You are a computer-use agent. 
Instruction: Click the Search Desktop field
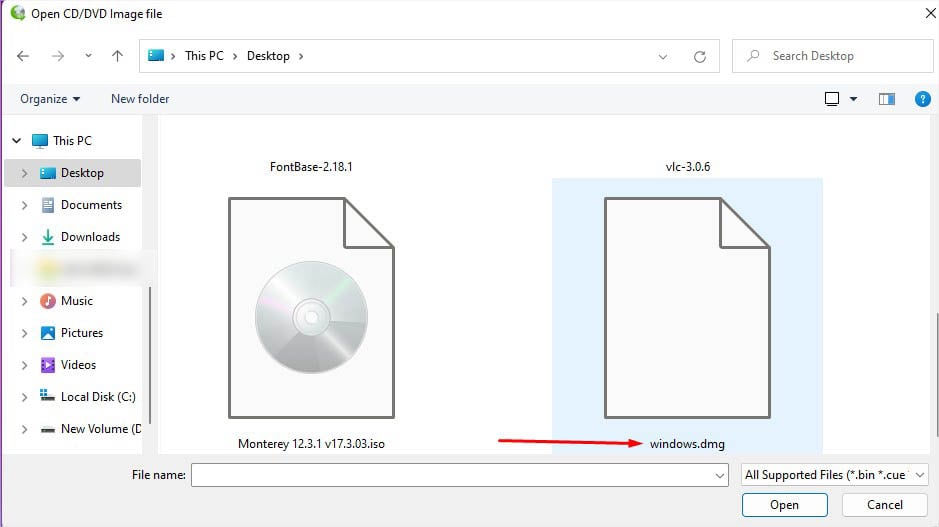pyautogui.click(x=832, y=56)
